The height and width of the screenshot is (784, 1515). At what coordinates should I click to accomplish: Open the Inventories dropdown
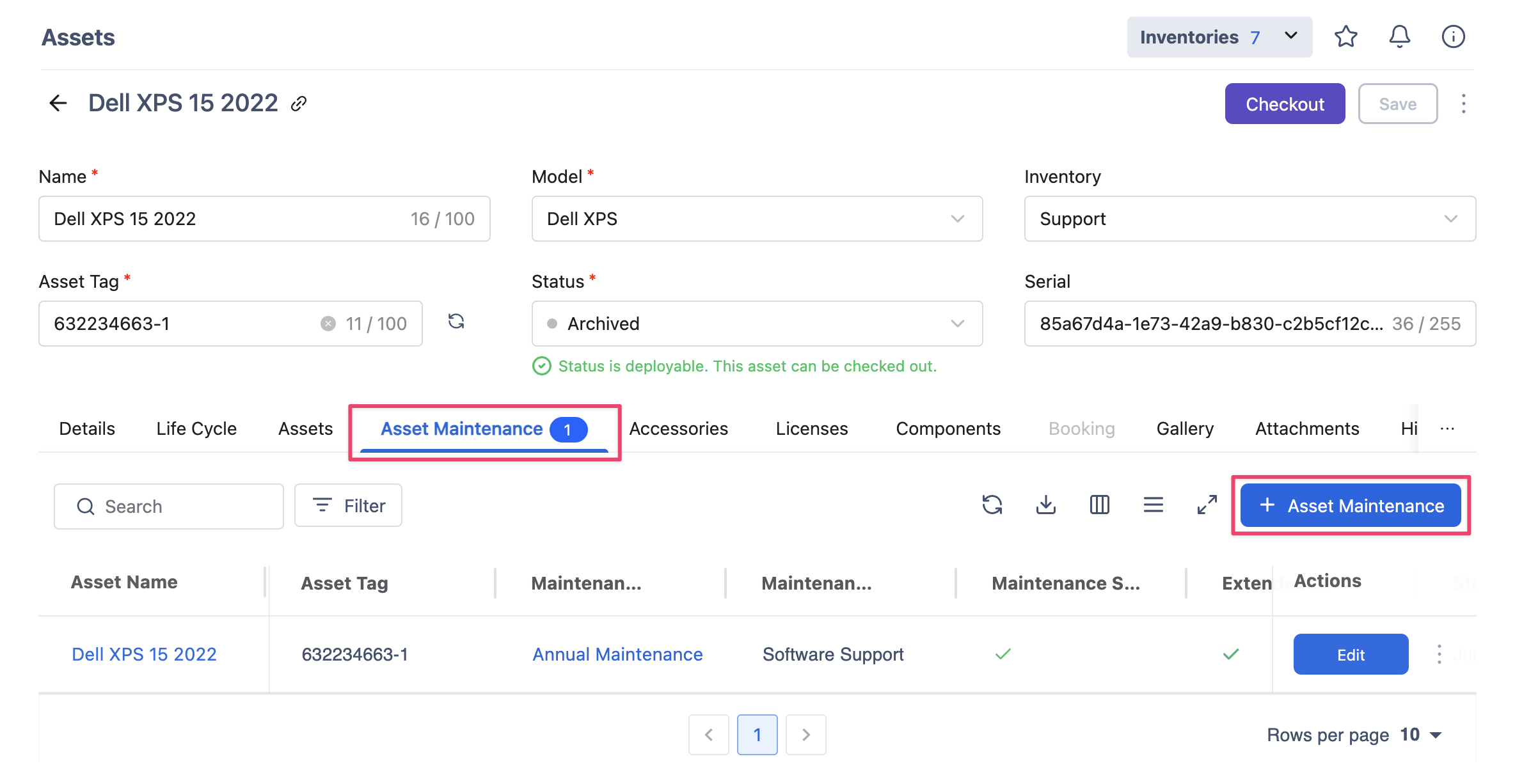[x=1219, y=37]
